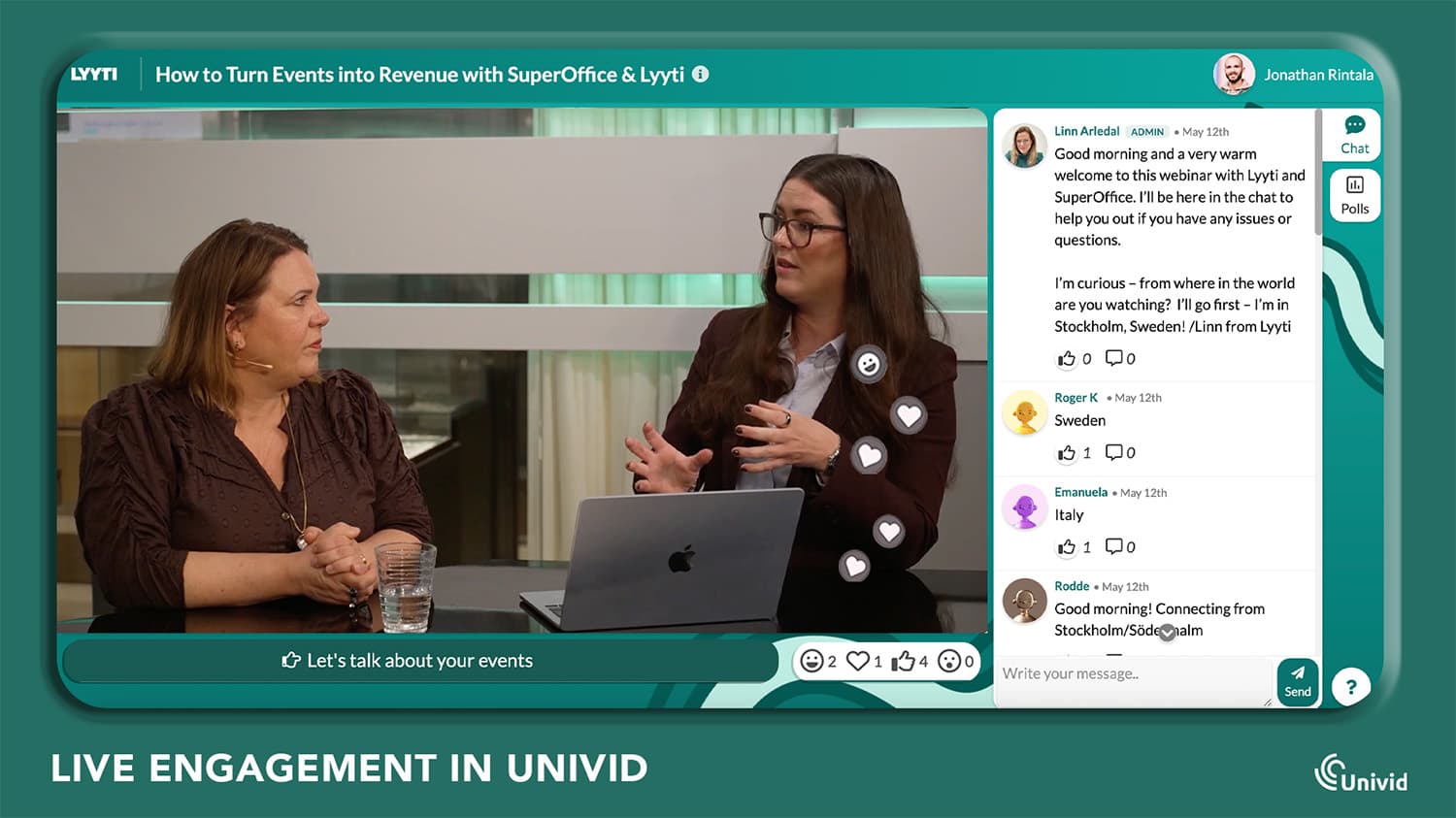Click Roger K's avatar in chat
The height and width of the screenshot is (818, 1456).
1024,412
